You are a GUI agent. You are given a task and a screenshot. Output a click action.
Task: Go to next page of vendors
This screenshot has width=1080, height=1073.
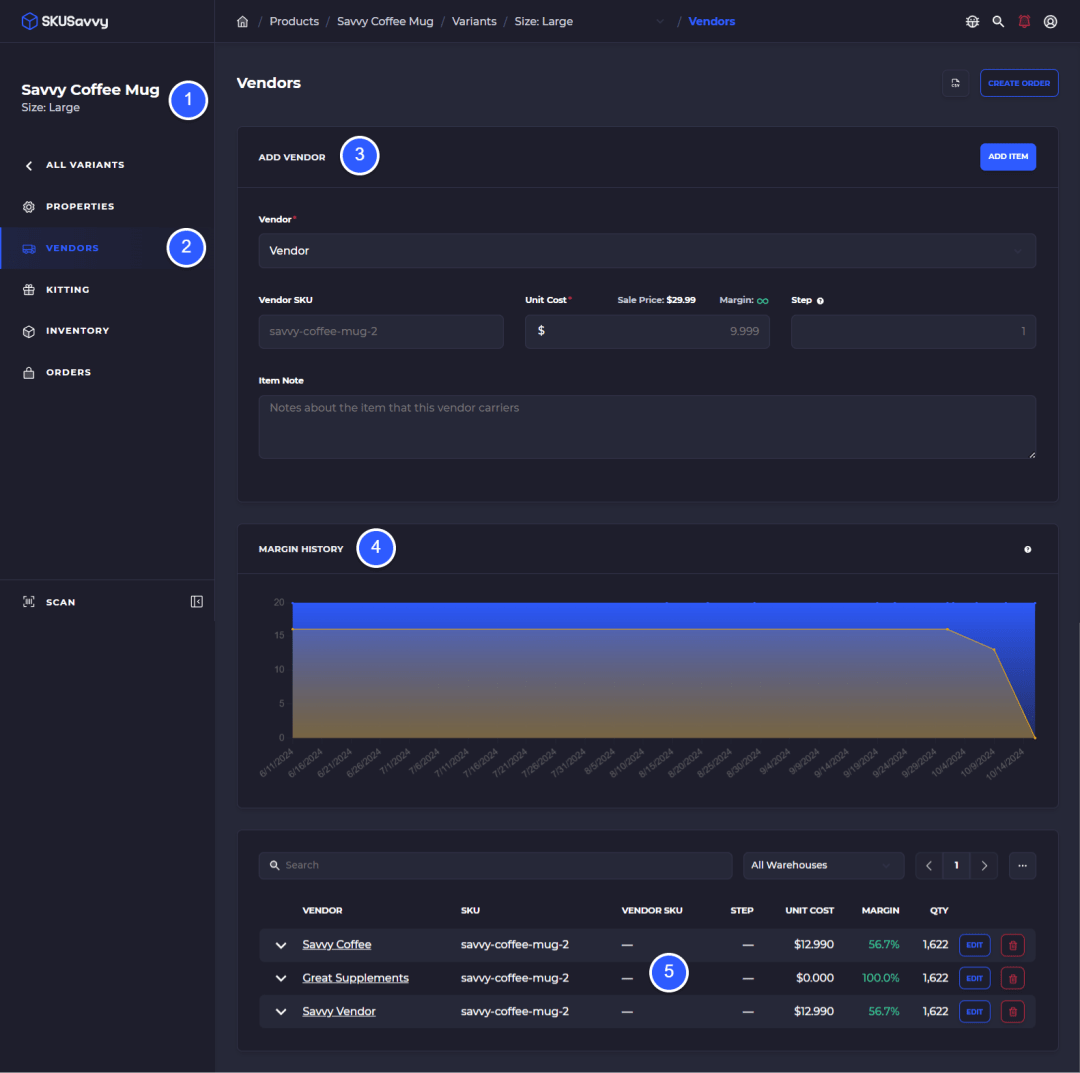[984, 866]
